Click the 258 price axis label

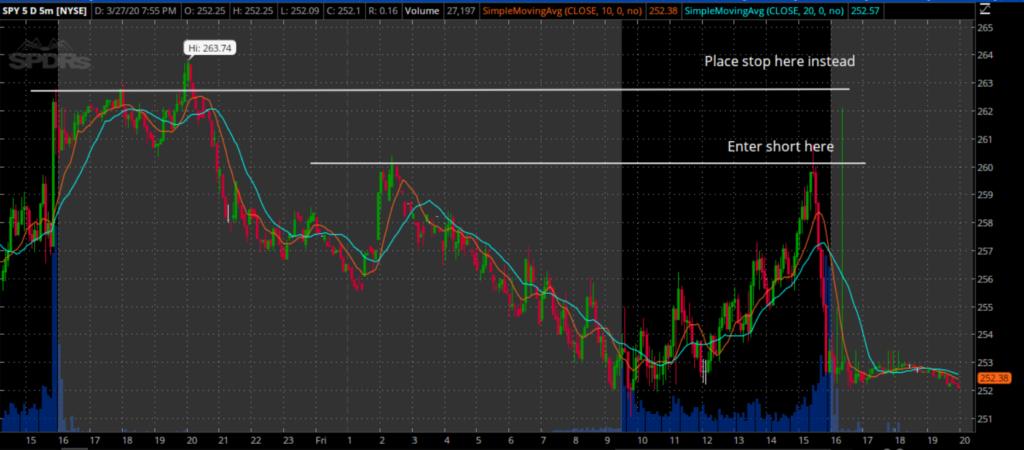pyautogui.click(x=986, y=223)
